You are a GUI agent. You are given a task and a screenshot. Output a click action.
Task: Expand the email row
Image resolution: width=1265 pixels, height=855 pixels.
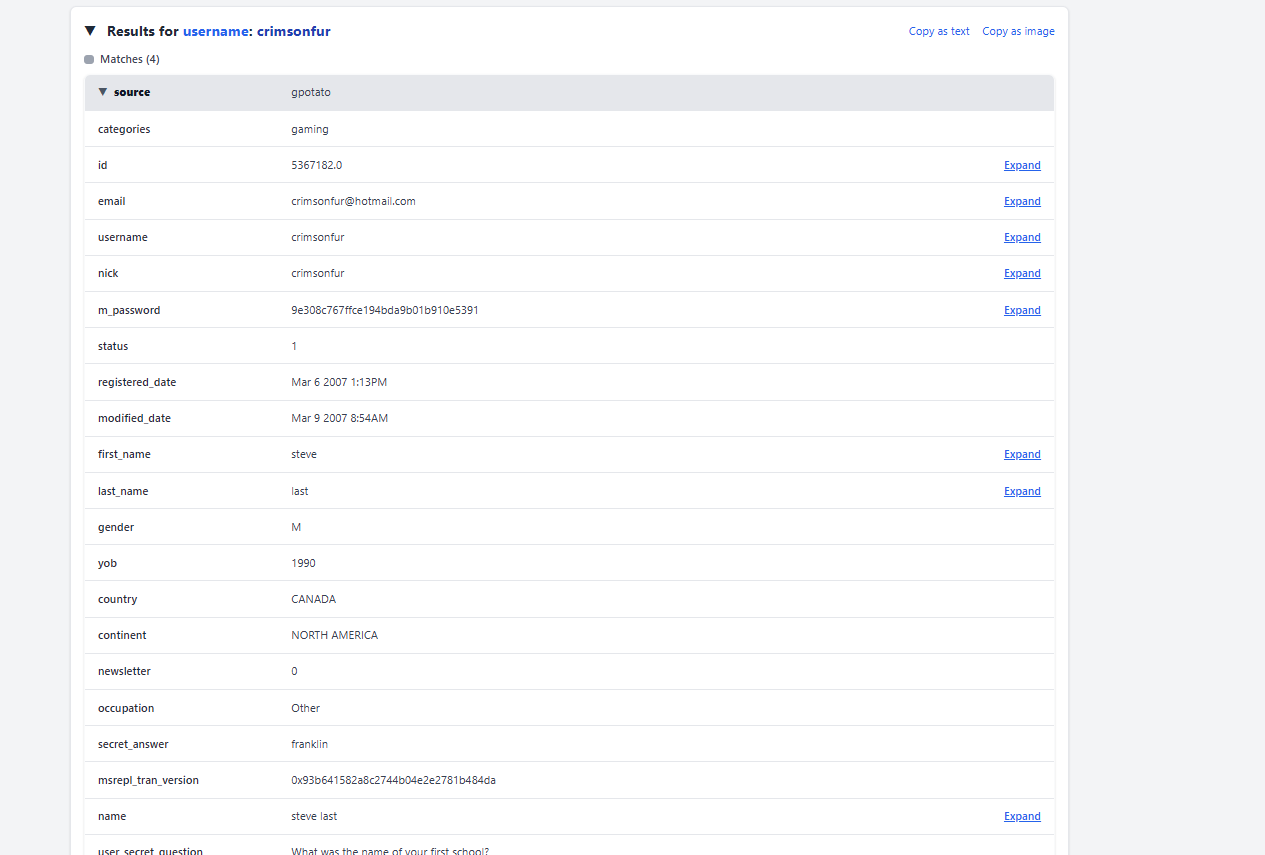pos(1022,201)
